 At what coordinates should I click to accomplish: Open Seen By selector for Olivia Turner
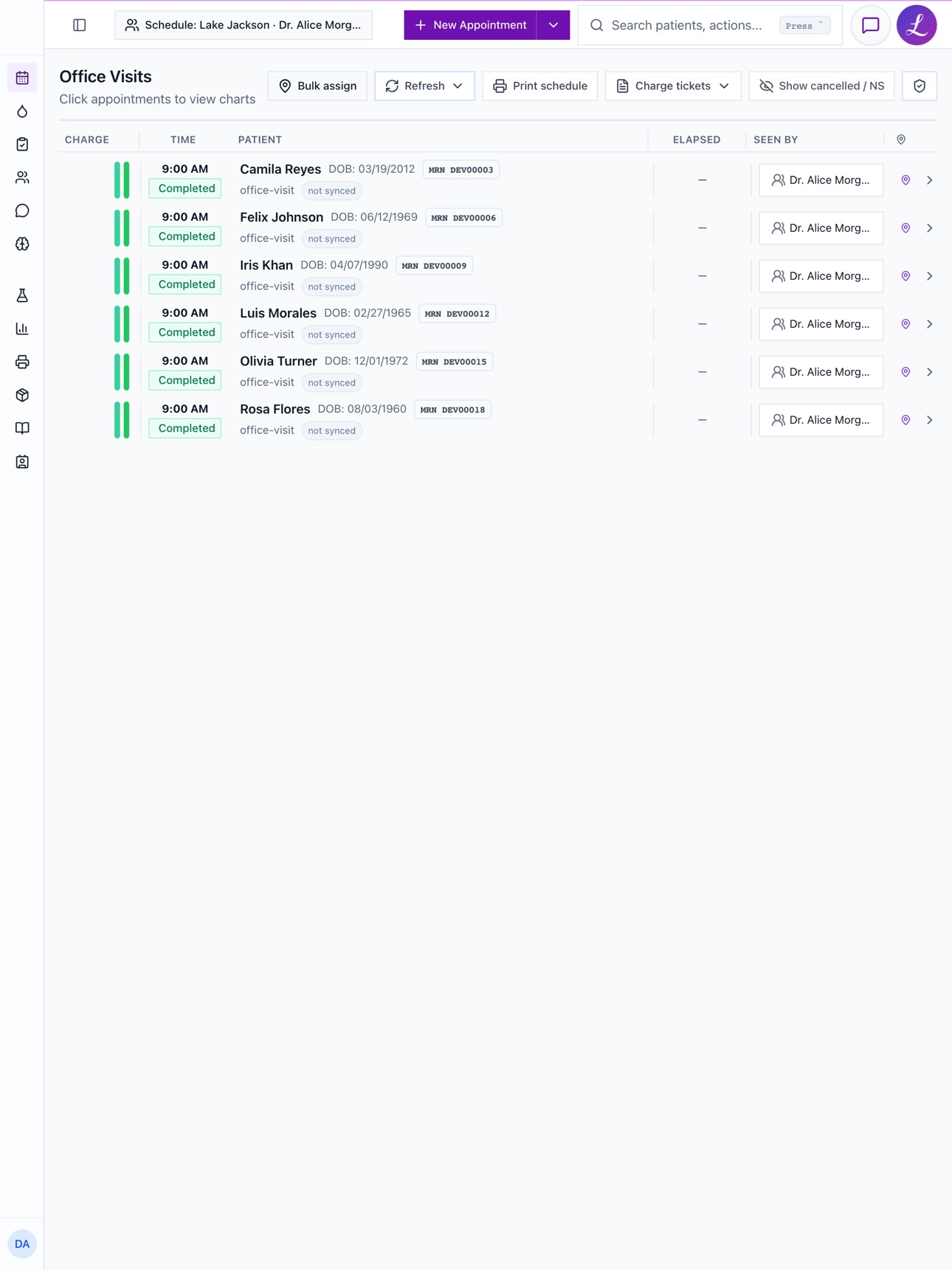point(821,372)
